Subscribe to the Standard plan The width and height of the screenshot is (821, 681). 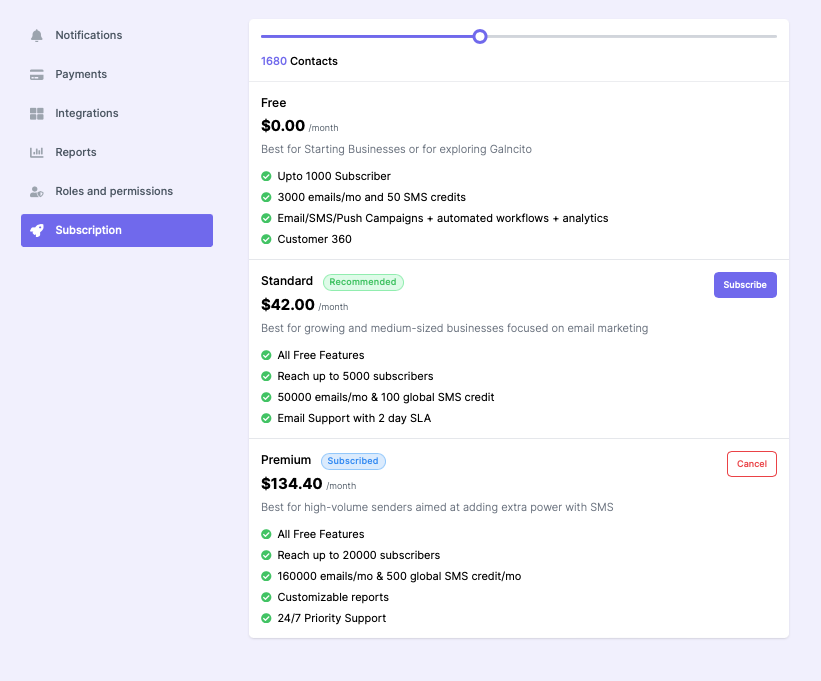[x=745, y=285]
